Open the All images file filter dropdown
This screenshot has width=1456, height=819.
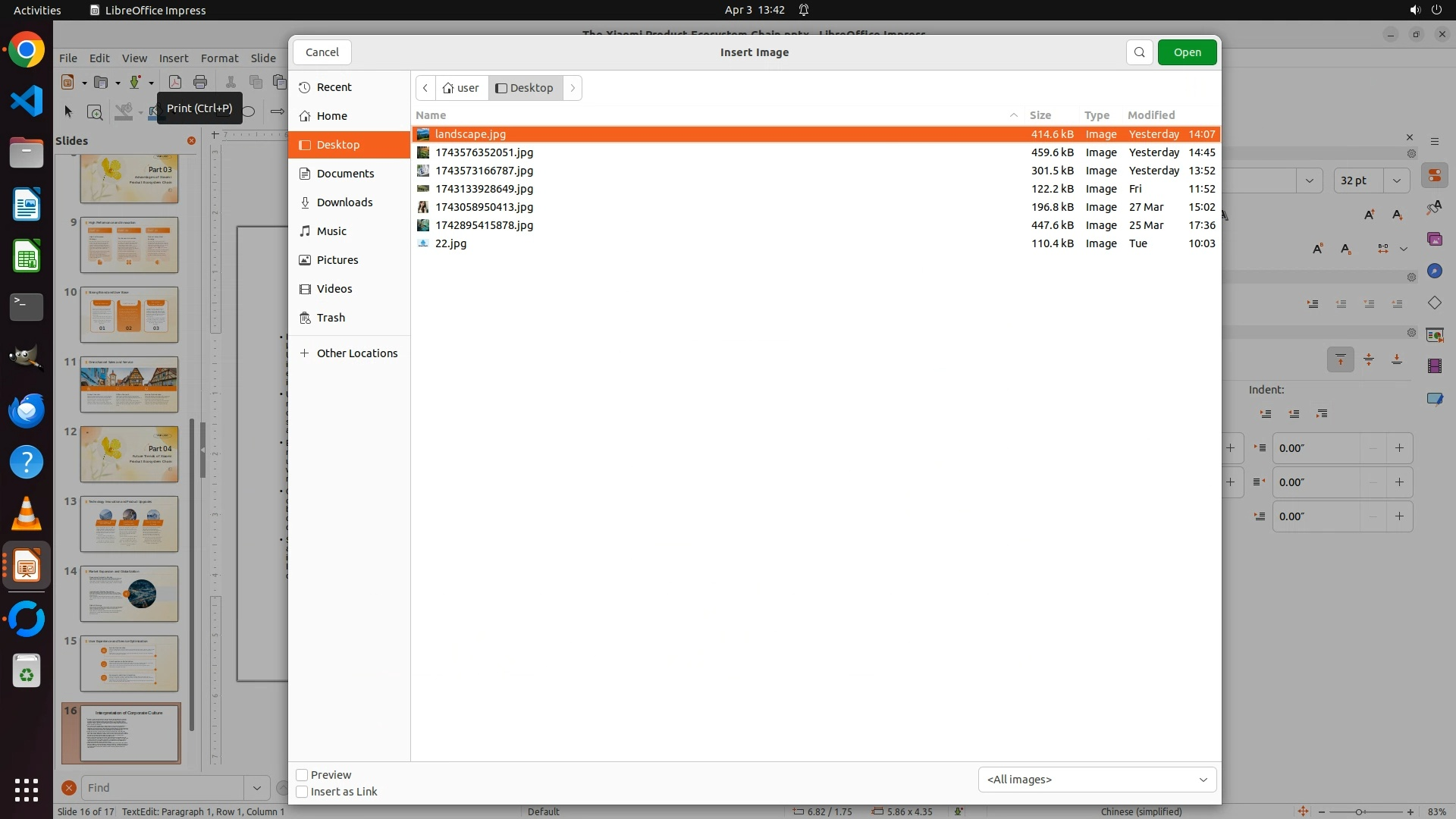pyautogui.click(x=1097, y=780)
